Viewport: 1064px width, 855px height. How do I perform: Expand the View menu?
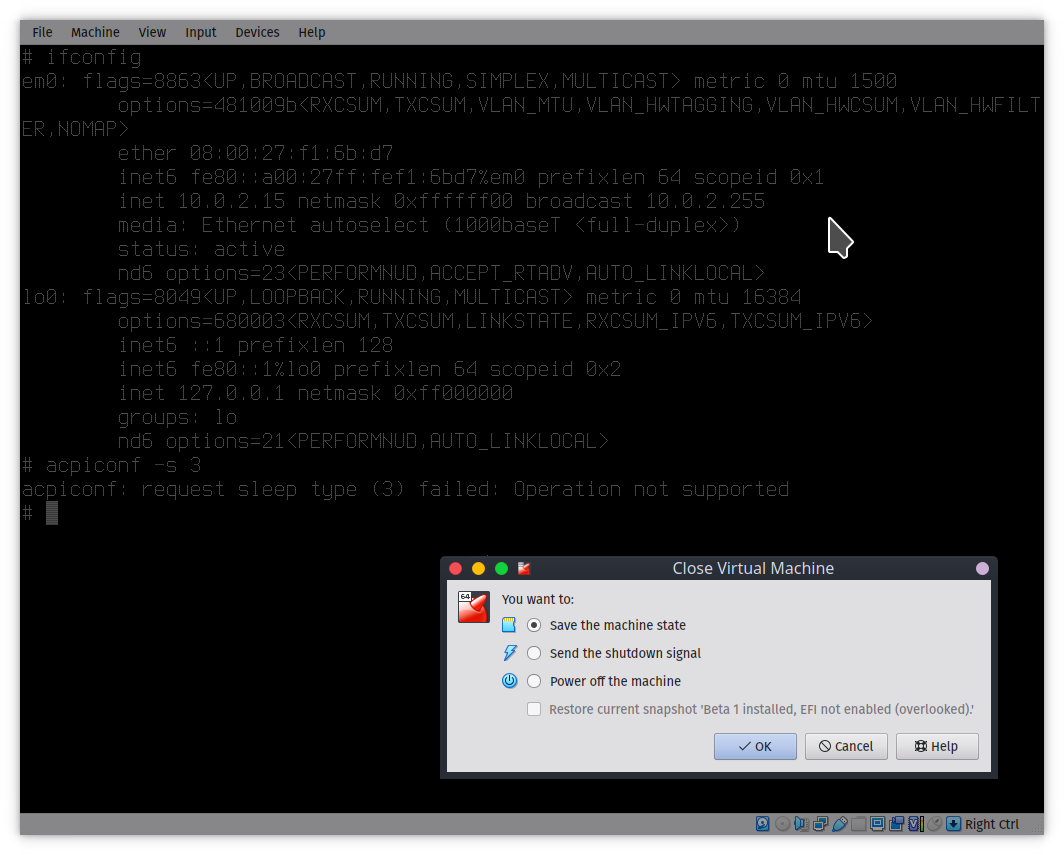[x=152, y=32]
